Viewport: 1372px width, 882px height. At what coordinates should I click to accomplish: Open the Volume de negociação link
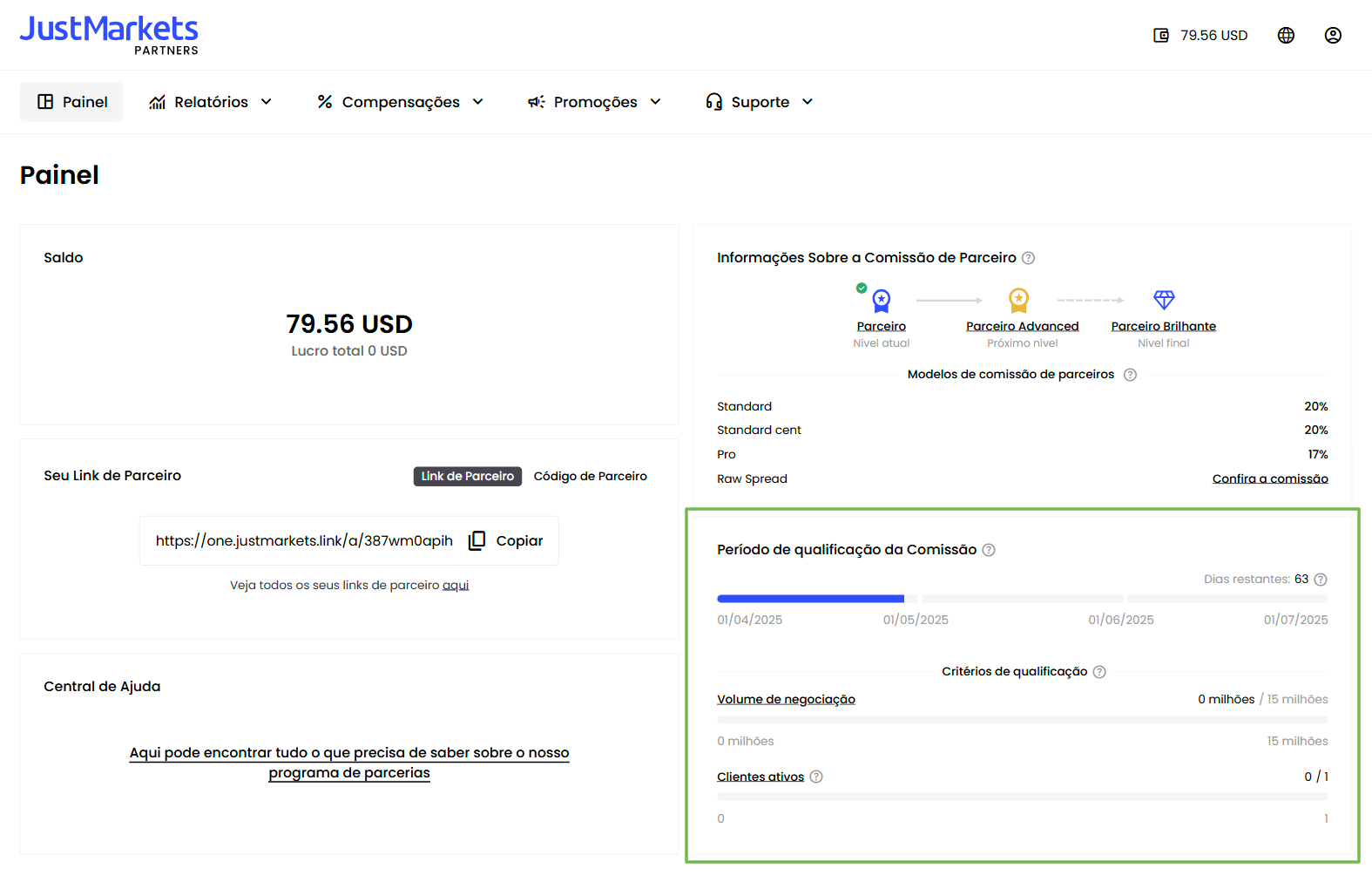point(786,699)
